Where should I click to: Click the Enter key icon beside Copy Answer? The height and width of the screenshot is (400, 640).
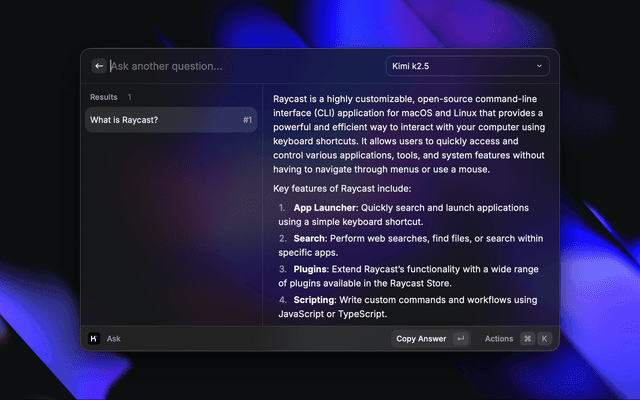click(x=460, y=339)
